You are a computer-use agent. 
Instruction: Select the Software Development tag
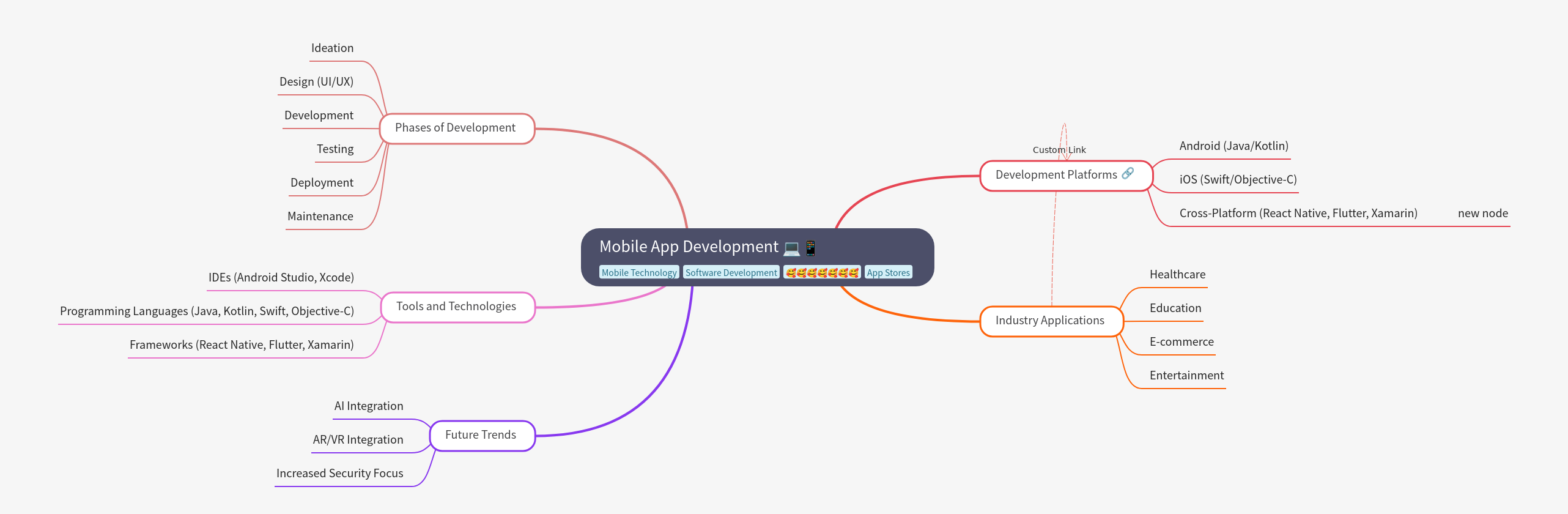click(x=731, y=273)
